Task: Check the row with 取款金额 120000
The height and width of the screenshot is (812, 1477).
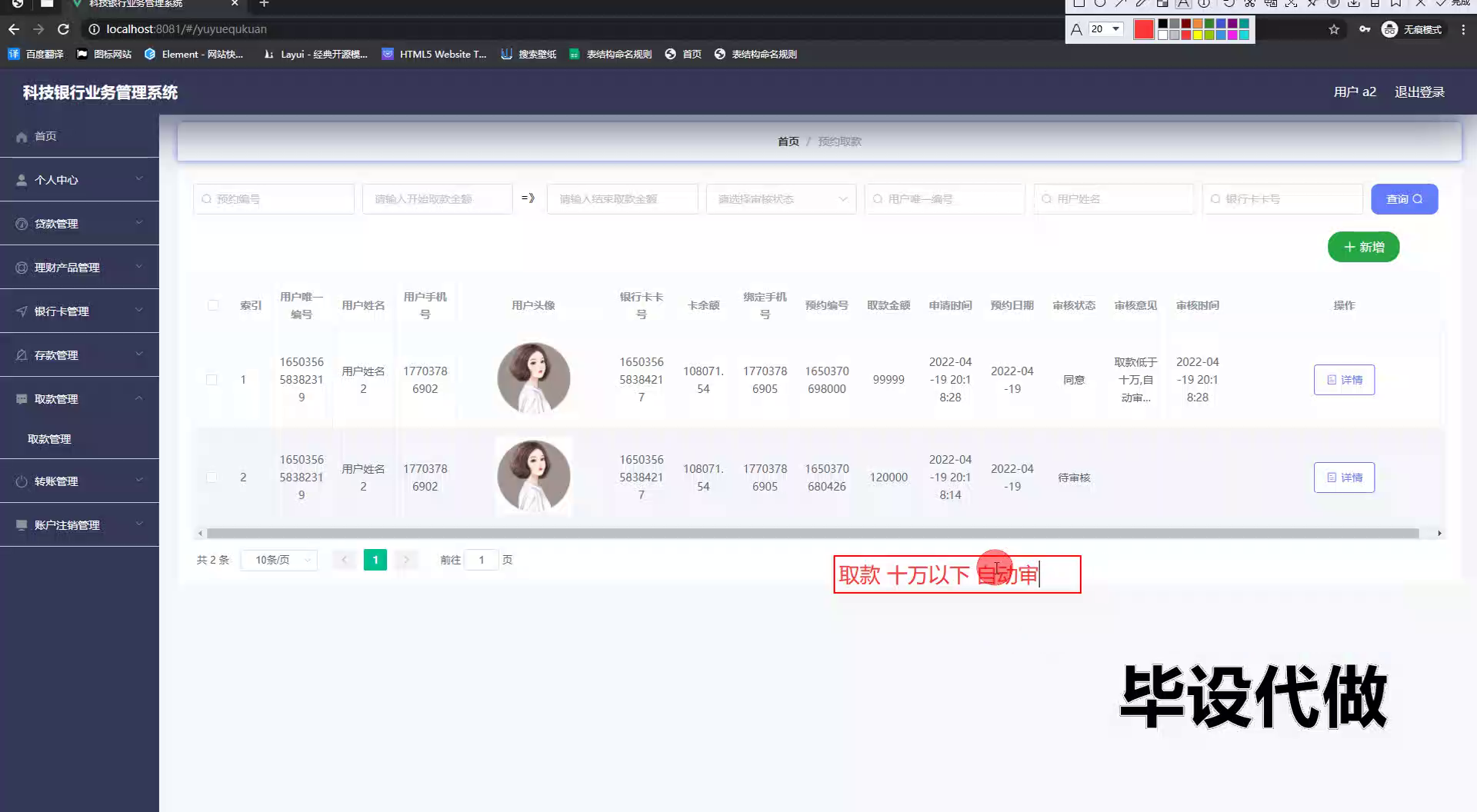Action: tap(212, 478)
